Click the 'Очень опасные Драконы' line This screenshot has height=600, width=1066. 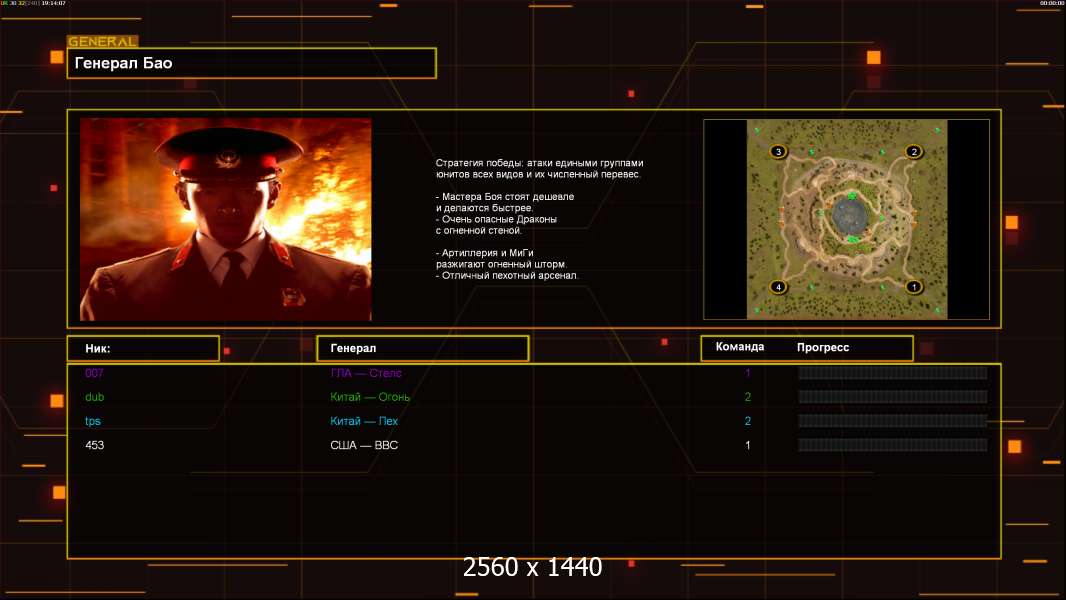pos(496,219)
